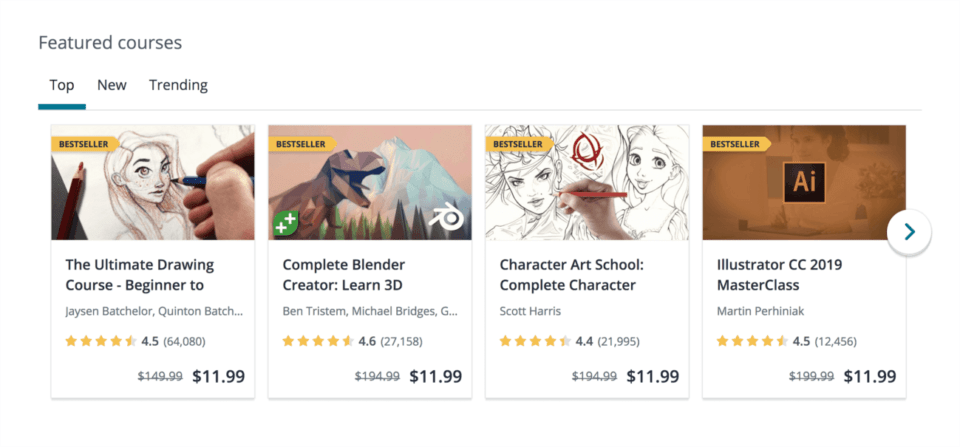Click instructor name Martin Perhiniak

click(x=760, y=311)
